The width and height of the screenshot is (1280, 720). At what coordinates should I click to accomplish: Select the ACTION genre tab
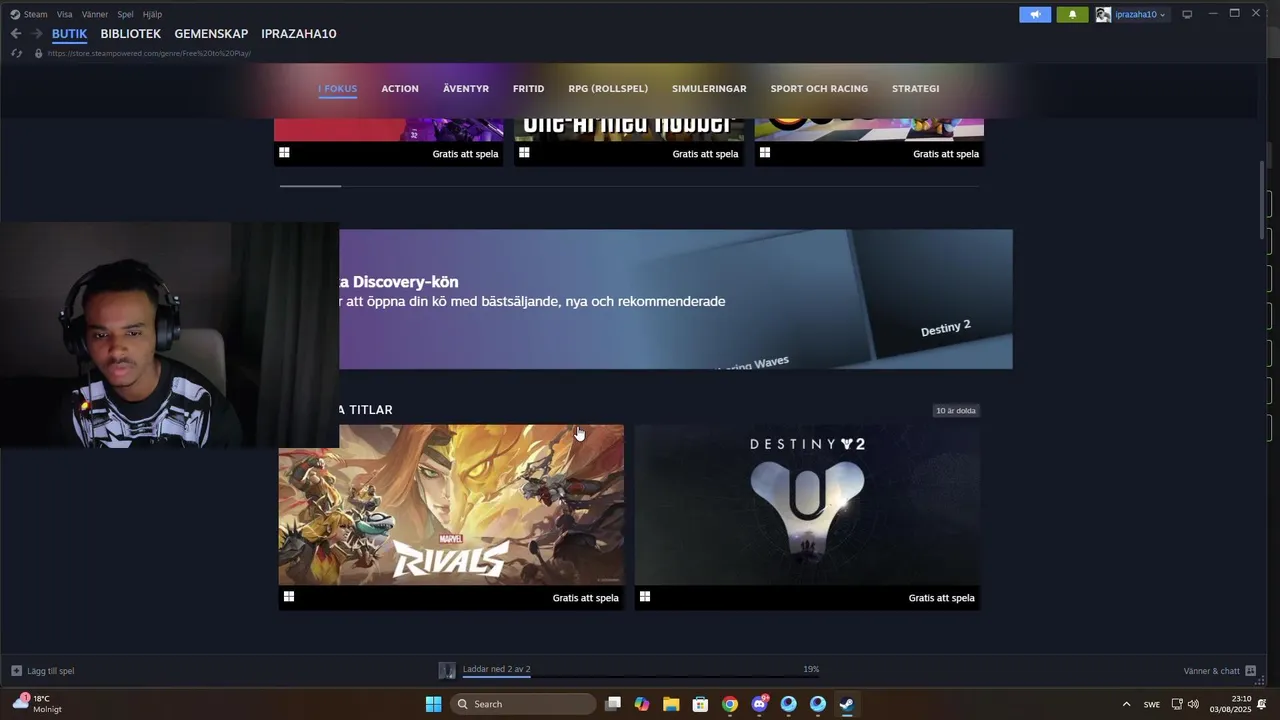point(400,89)
